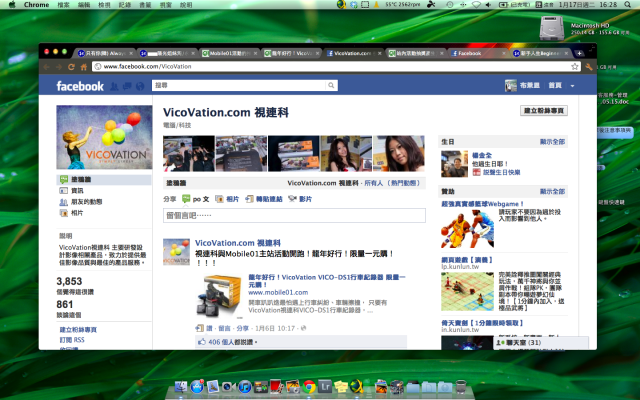Viewport: 640px width, 400px height.
Task: Open Macintosh HD drive on desktop
Action: (x=552, y=28)
